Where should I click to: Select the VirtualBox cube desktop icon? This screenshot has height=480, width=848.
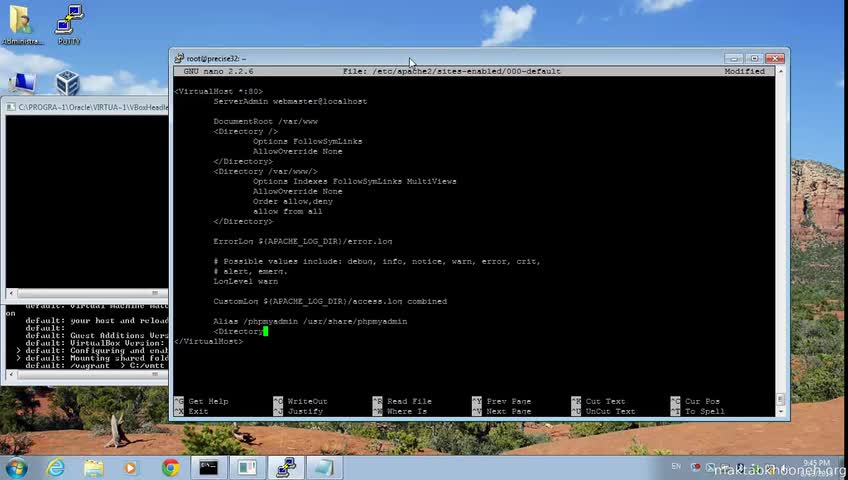68,83
